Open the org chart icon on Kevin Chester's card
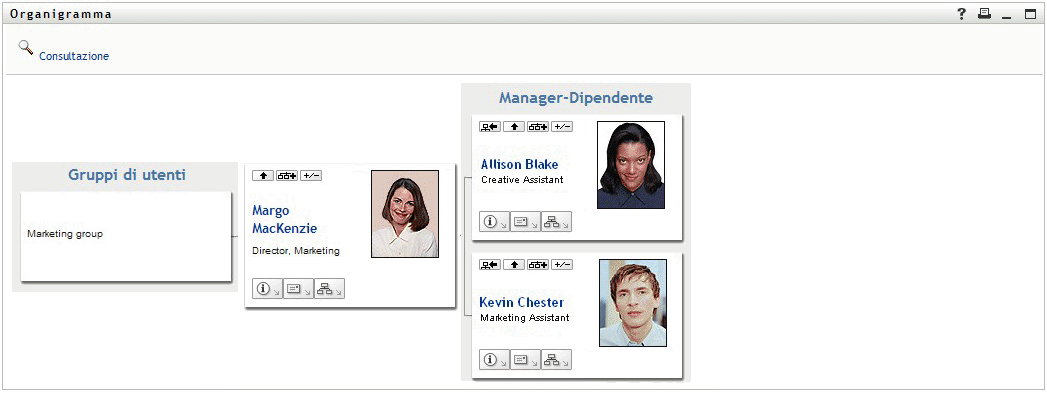 coord(556,360)
